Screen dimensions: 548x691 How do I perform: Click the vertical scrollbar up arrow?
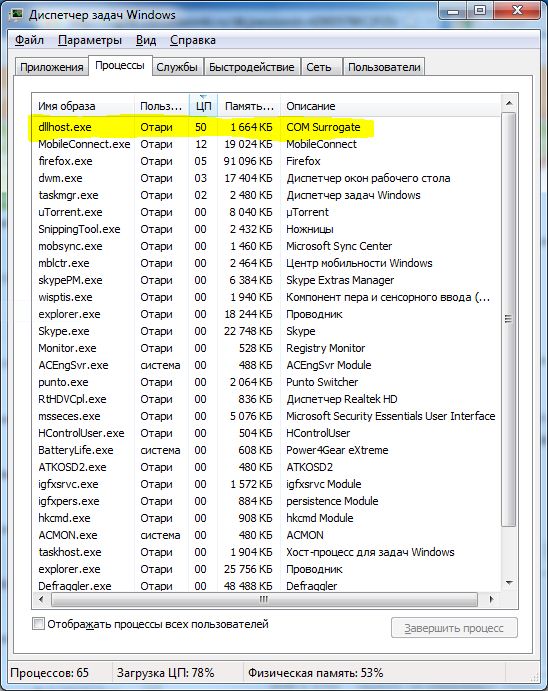pos(509,104)
